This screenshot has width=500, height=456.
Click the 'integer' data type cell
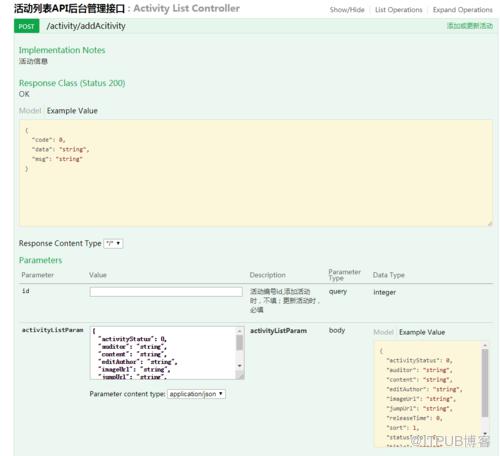point(384,292)
